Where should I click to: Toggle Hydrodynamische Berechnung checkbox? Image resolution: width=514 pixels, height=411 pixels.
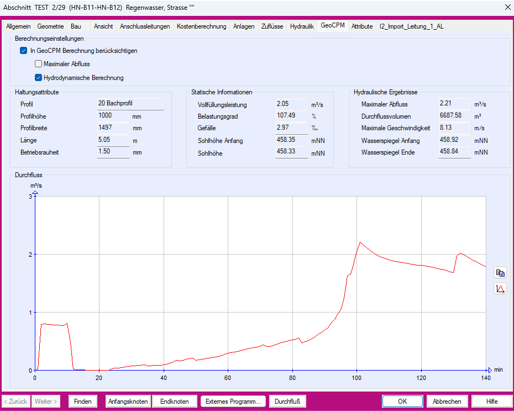[x=38, y=78]
